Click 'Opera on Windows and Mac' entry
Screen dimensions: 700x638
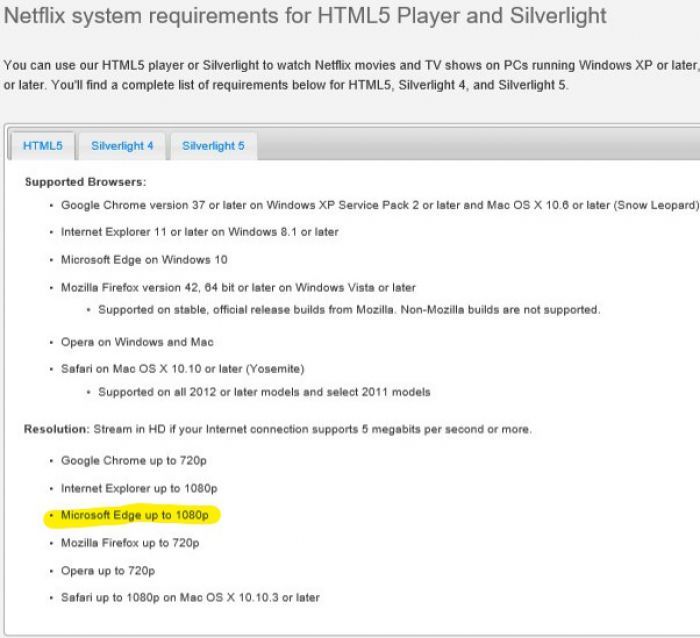pos(137,342)
